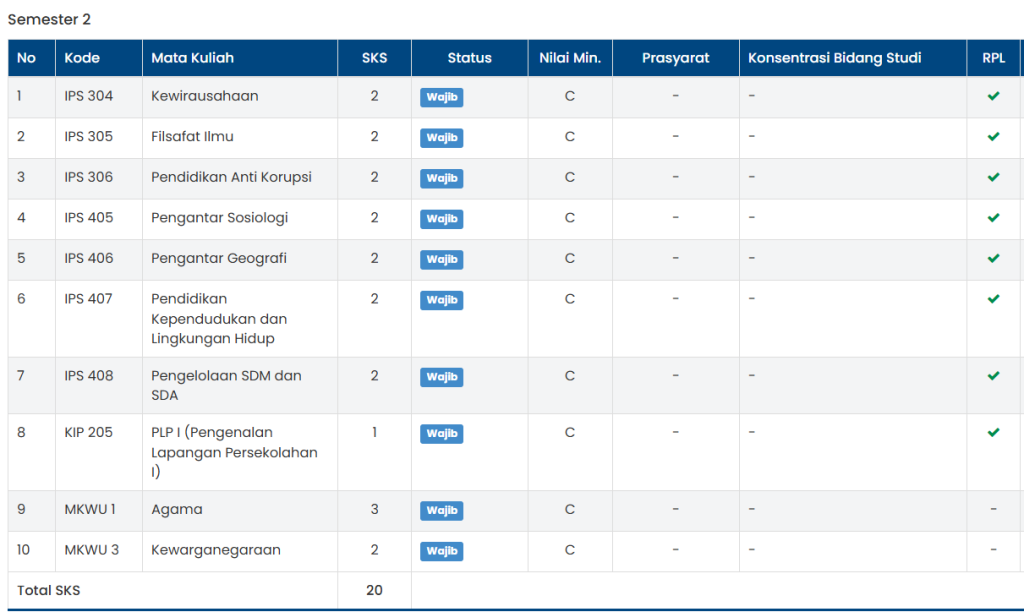The height and width of the screenshot is (612, 1024).
Task: Select course code IPS 406
Action: pyautogui.click(x=88, y=258)
